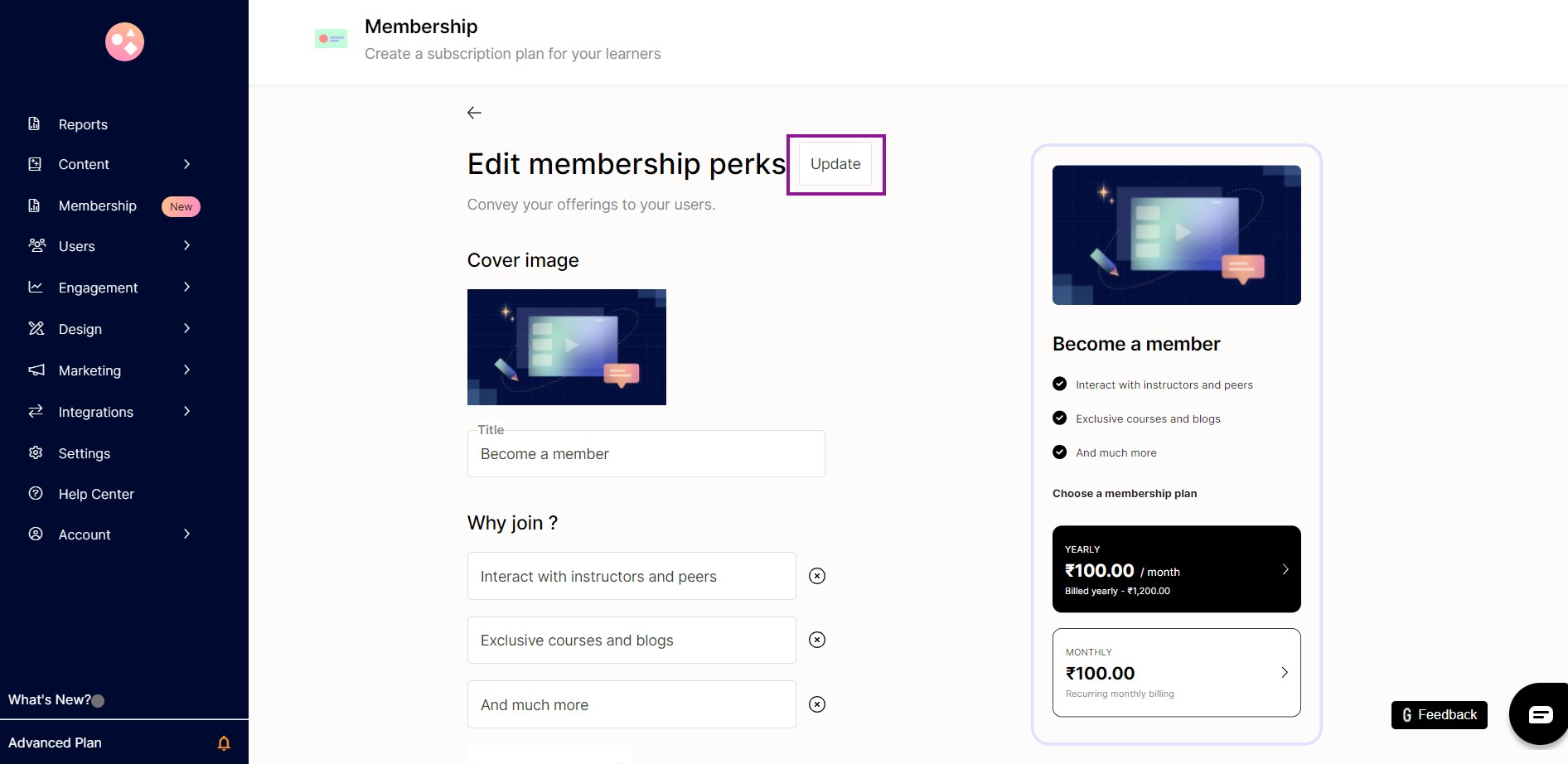Open the Feedback button
This screenshot has width=1568, height=764.
(x=1439, y=715)
